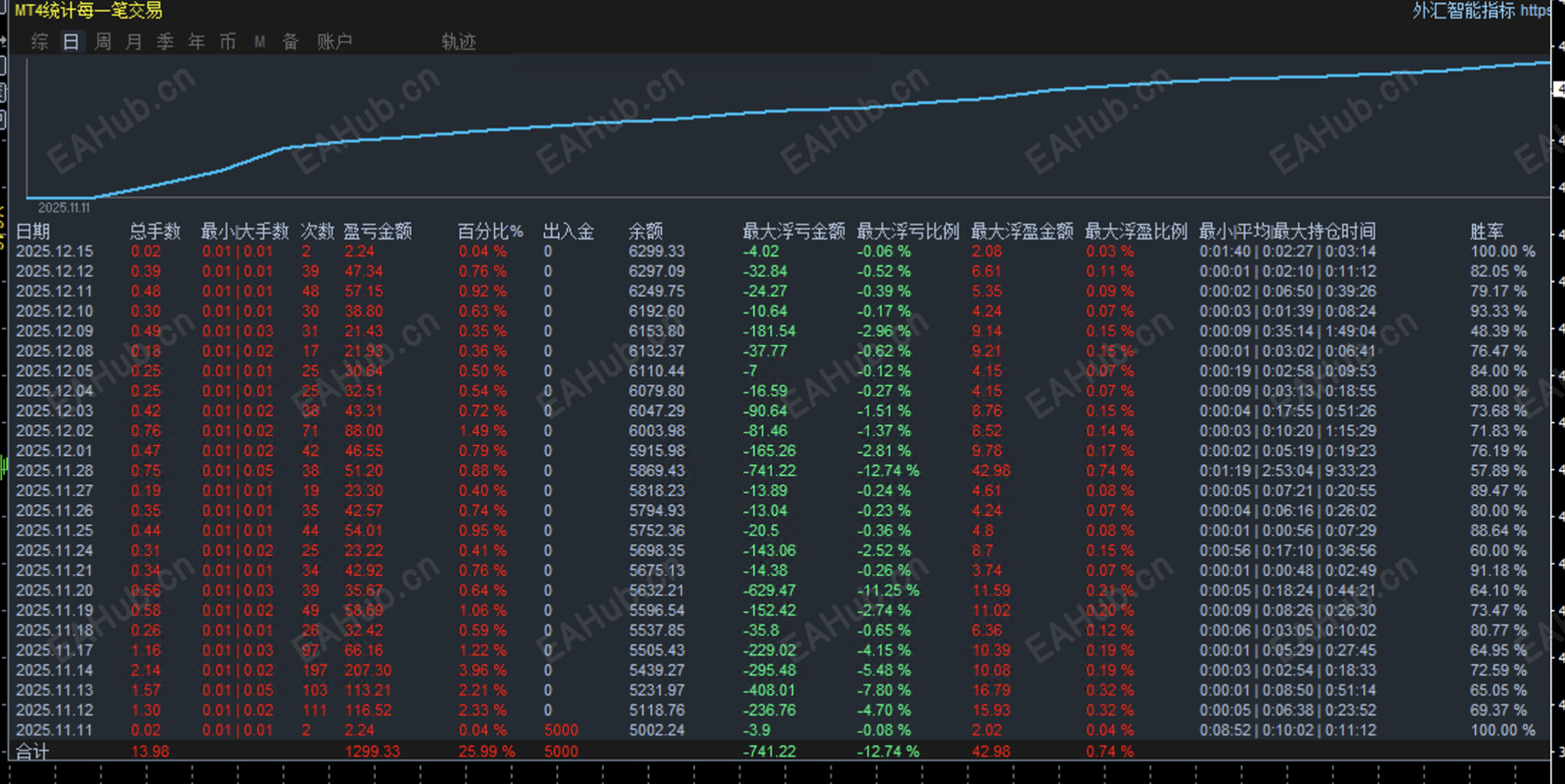Click the total percentage 25.99 %
Image resolution: width=1565 pixels, height=784 pixels.
(487, 752)
